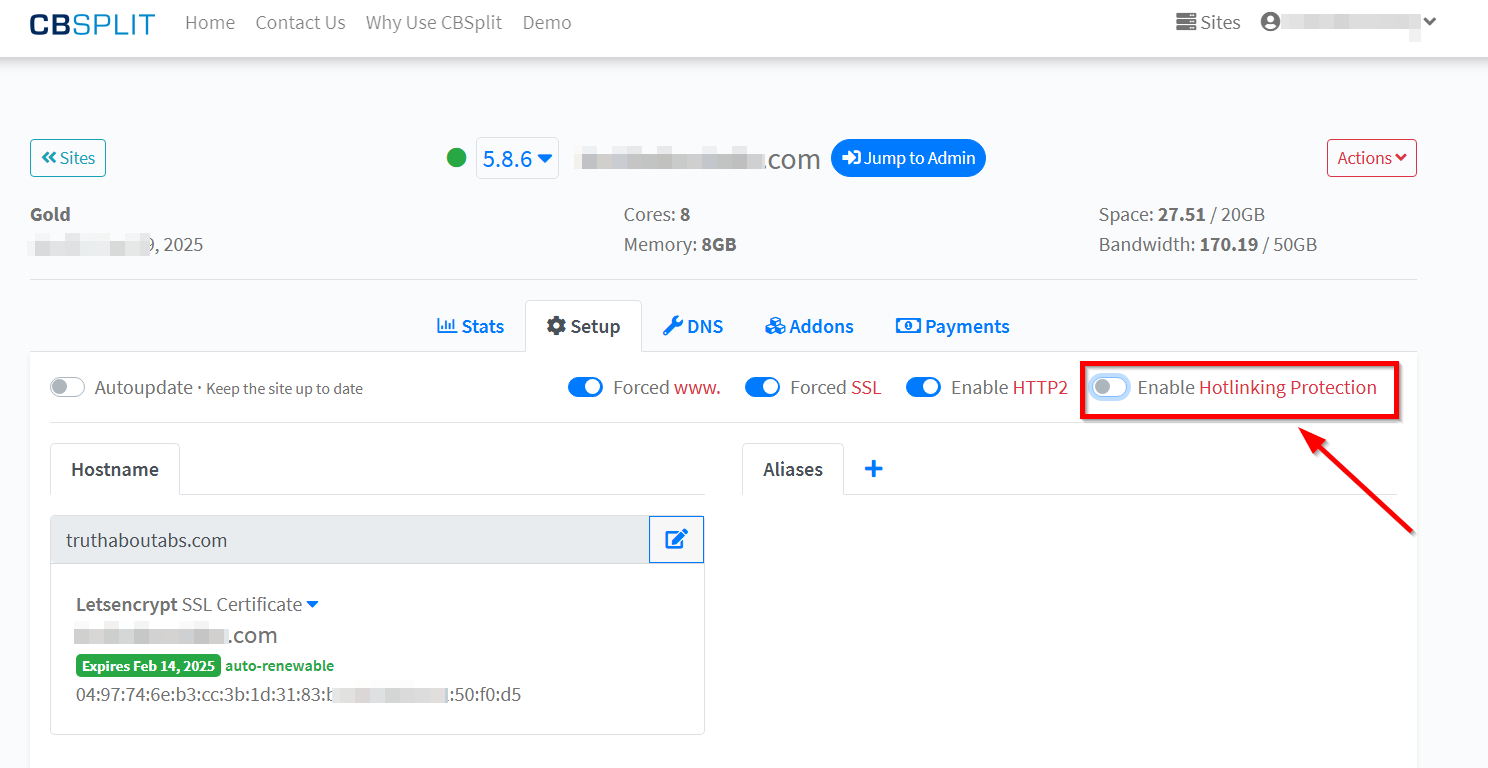Expand the red Actions dropdown
Image resolution: width=1488 pixels, height=768 pixels.
[x=1371, y=158]
